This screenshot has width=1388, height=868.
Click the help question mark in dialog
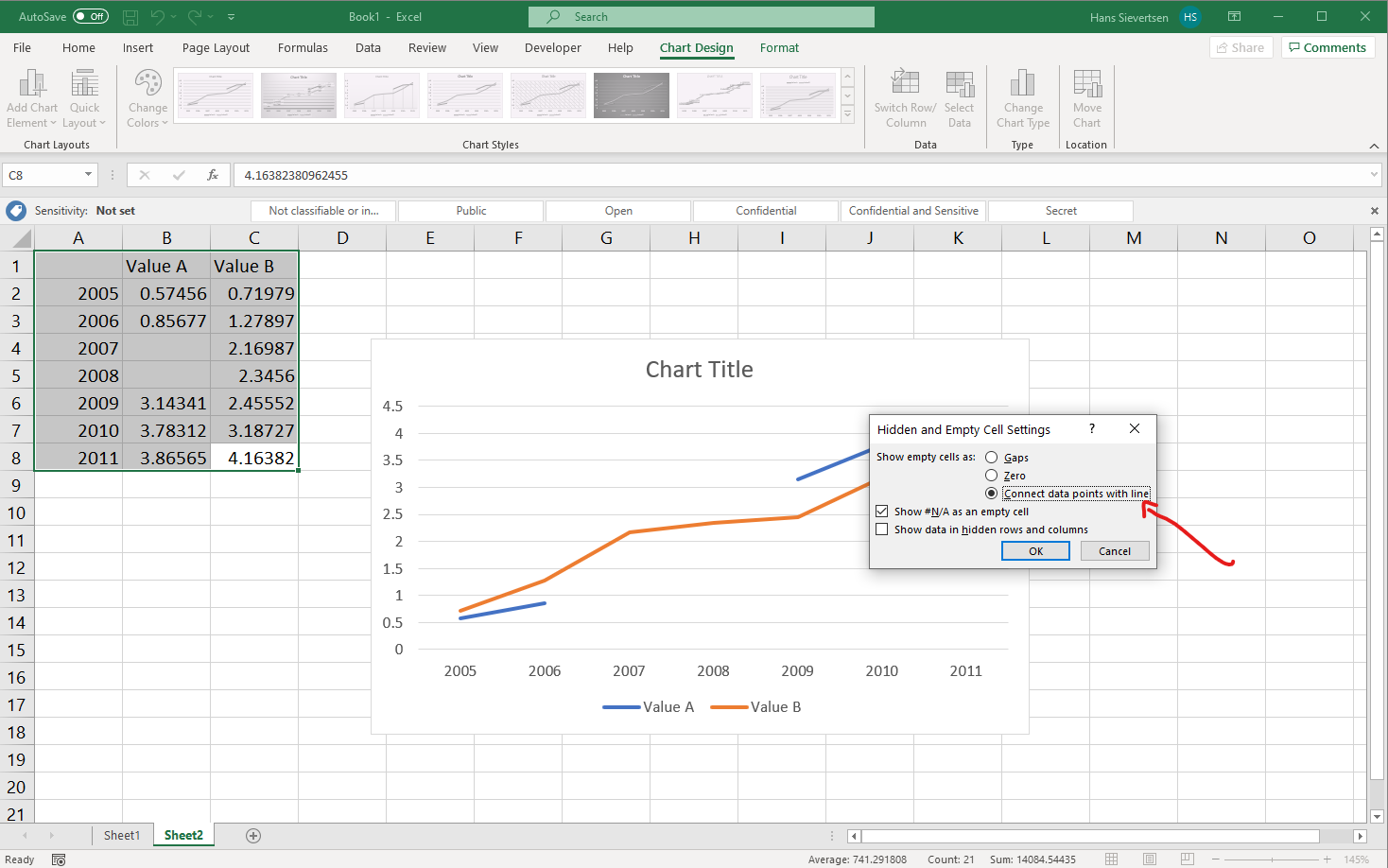[1092, 428]
